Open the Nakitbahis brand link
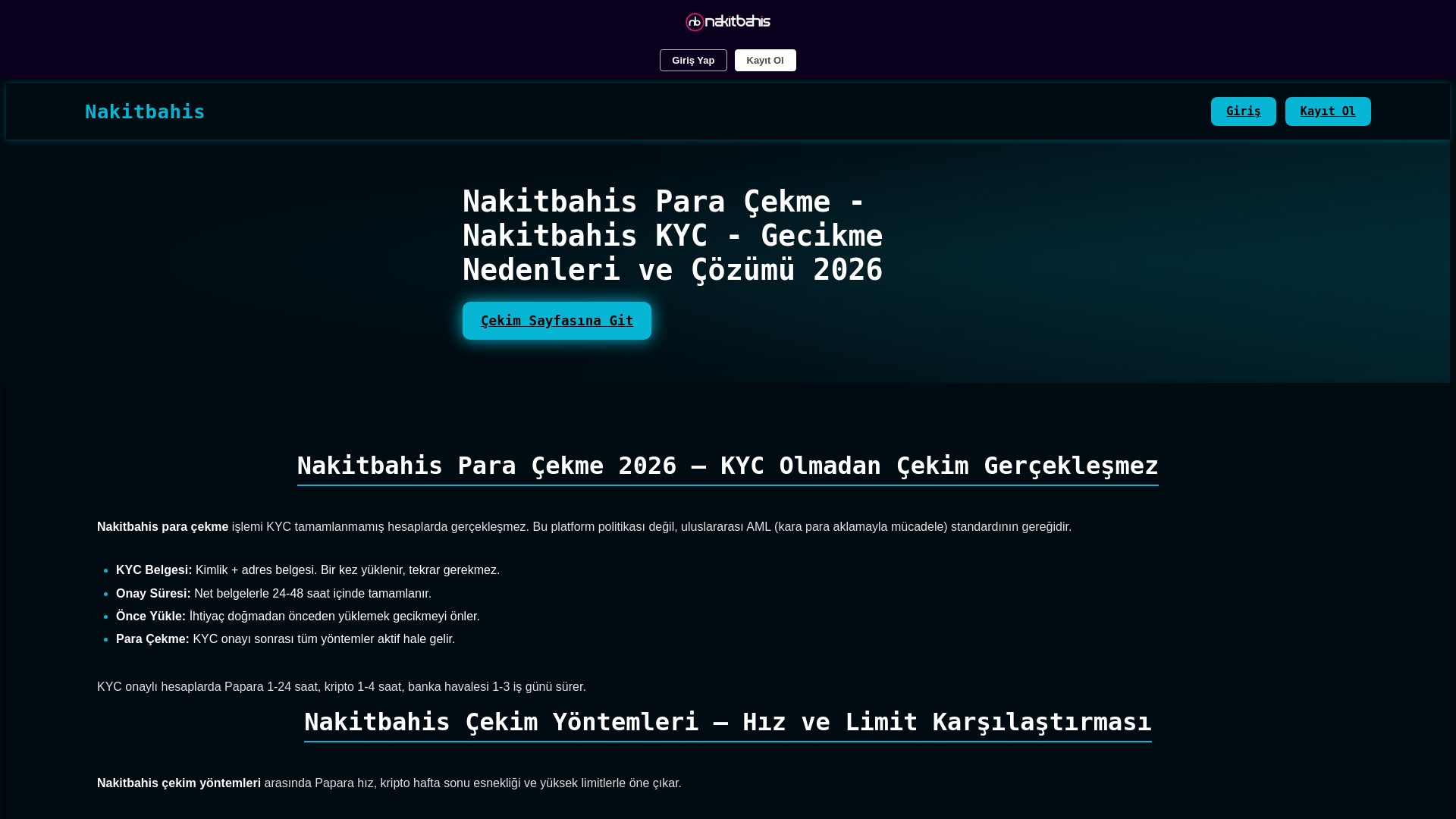The width and height of the screenshot is (1456, 819). 145,111
